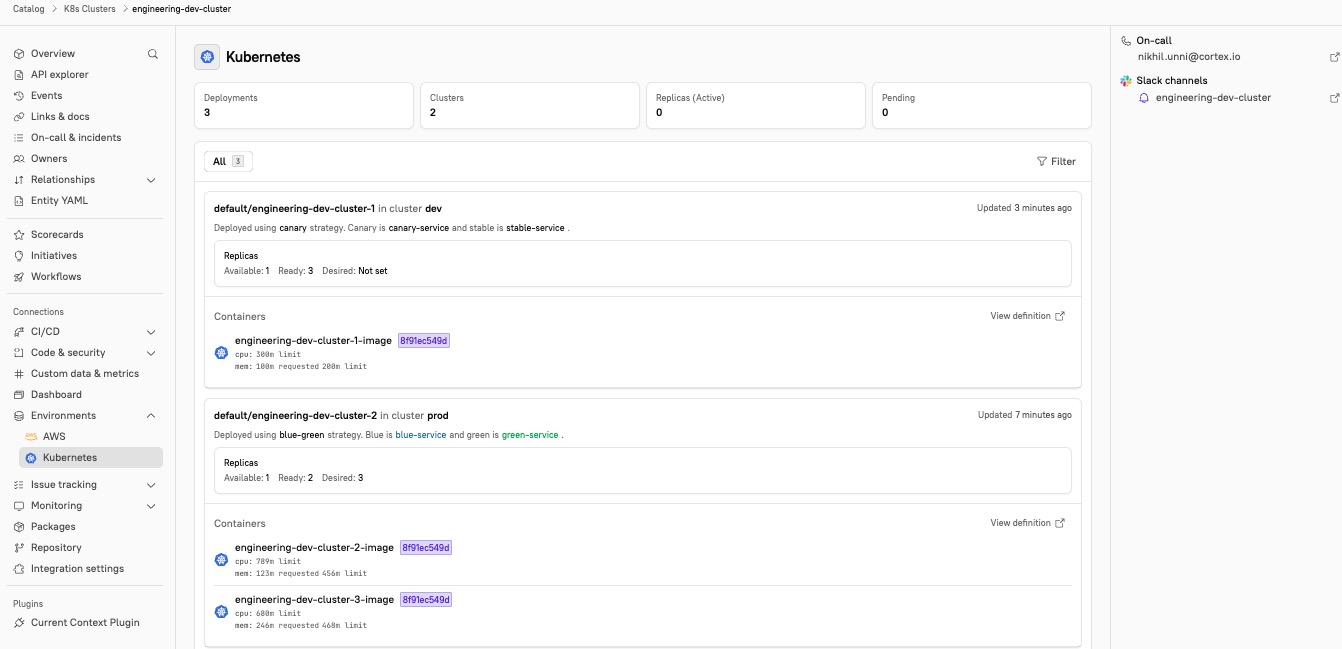The height and width of the screenshot is (649, 1342).
Task: Go to Entity YAML page
Action: pos(59,201)
